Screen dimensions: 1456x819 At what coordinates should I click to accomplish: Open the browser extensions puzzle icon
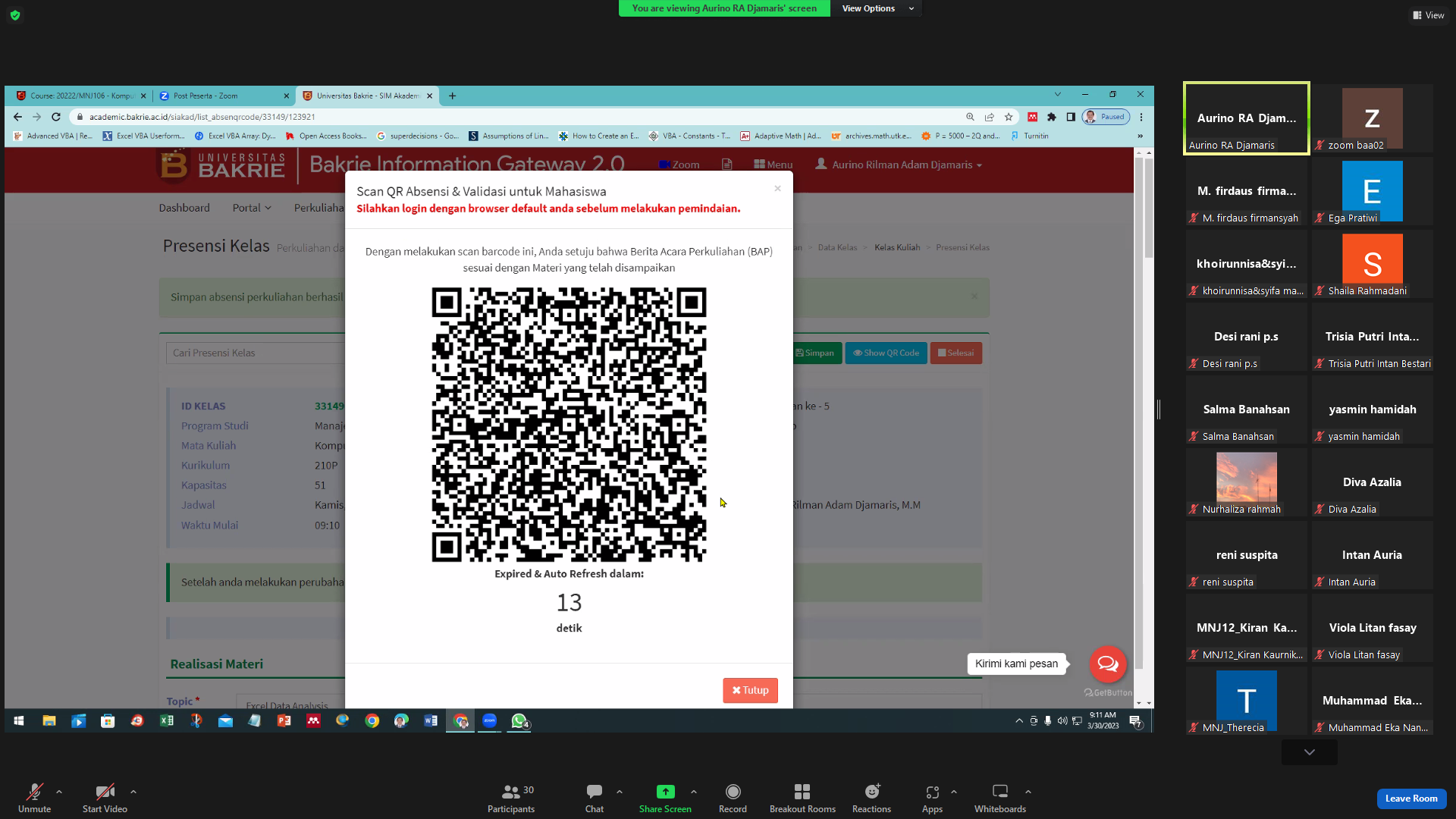[1052, 117]
